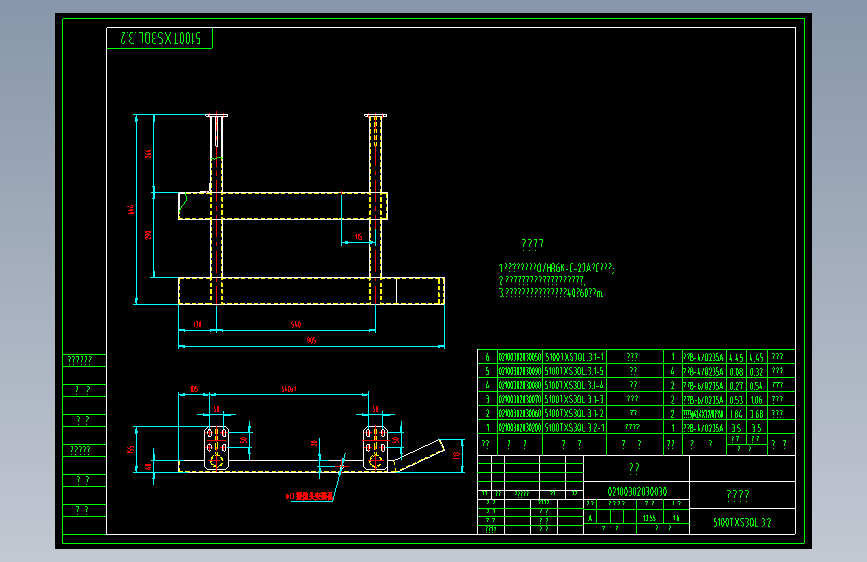867x562 pixels.
Task: Select the 0.53 weight cell
Action: (736, 399)
